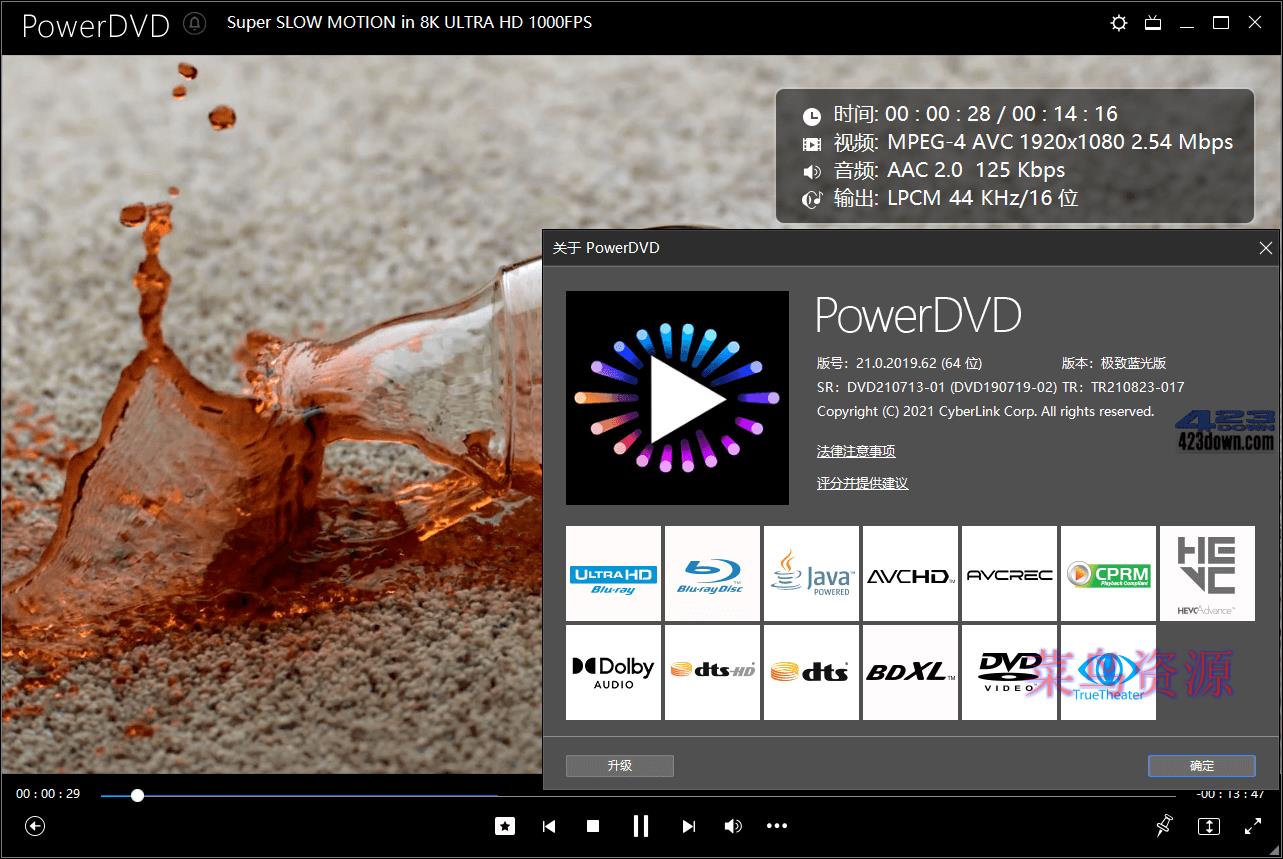The image size is (1283, 859).
Task: Open 法律注意事项 legal notice link
Action: pos(856,451)
